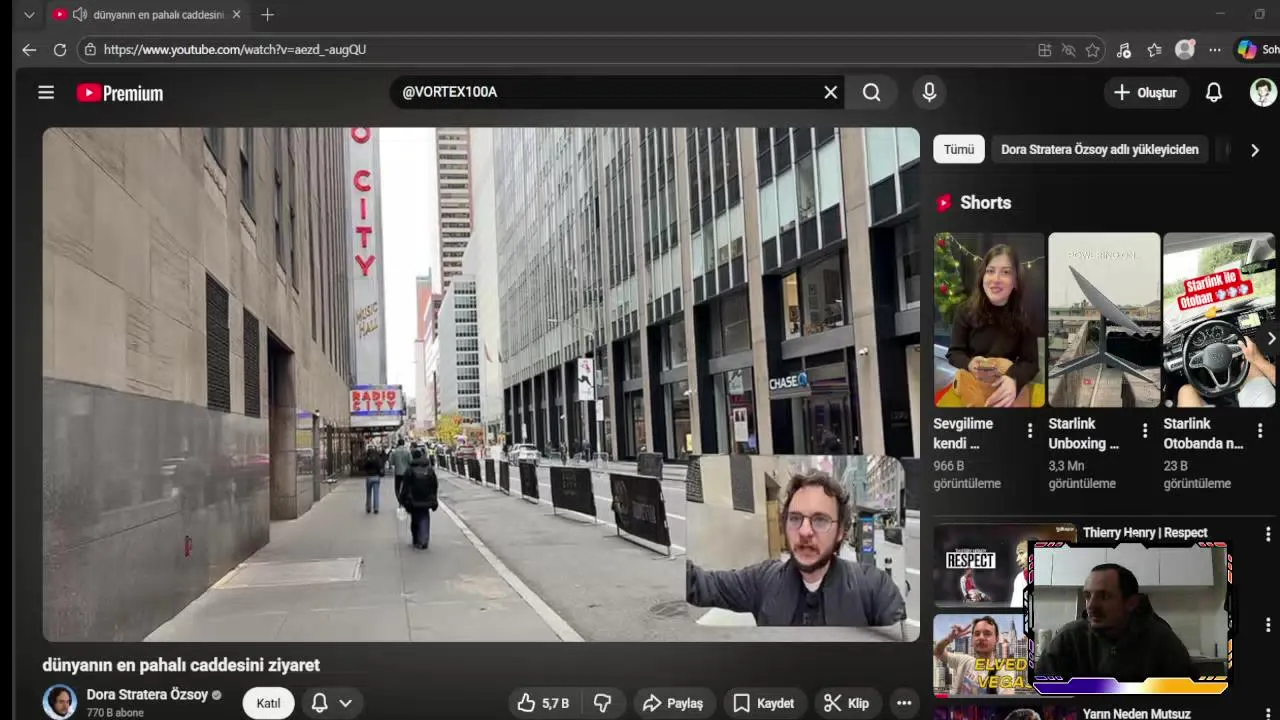The height and width of the screenshot is (720, 1280).
Task: Open the Starlink Otobanda short thumbnail
Action: pyautogui.click(x=1219, y=320)
